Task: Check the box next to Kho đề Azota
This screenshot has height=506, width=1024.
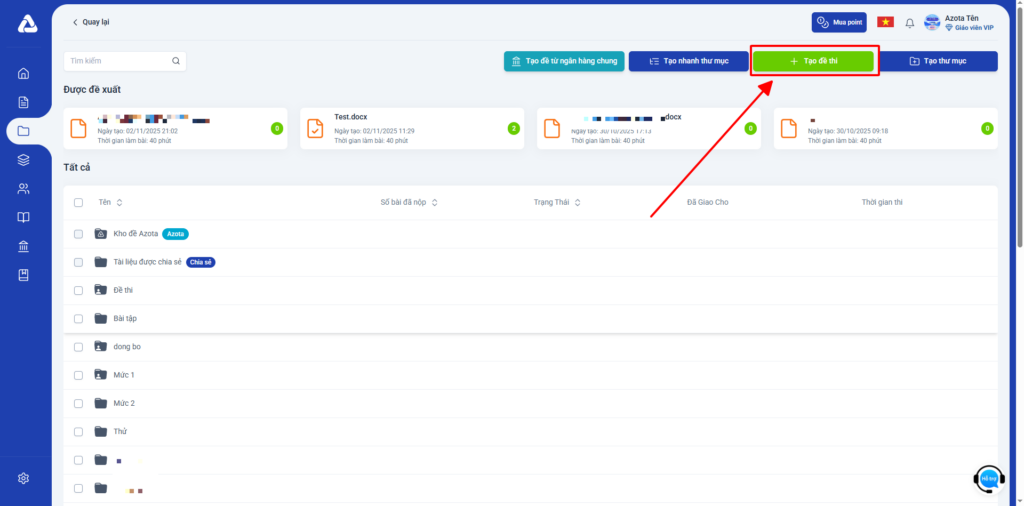Action: (x=79, y=234)
